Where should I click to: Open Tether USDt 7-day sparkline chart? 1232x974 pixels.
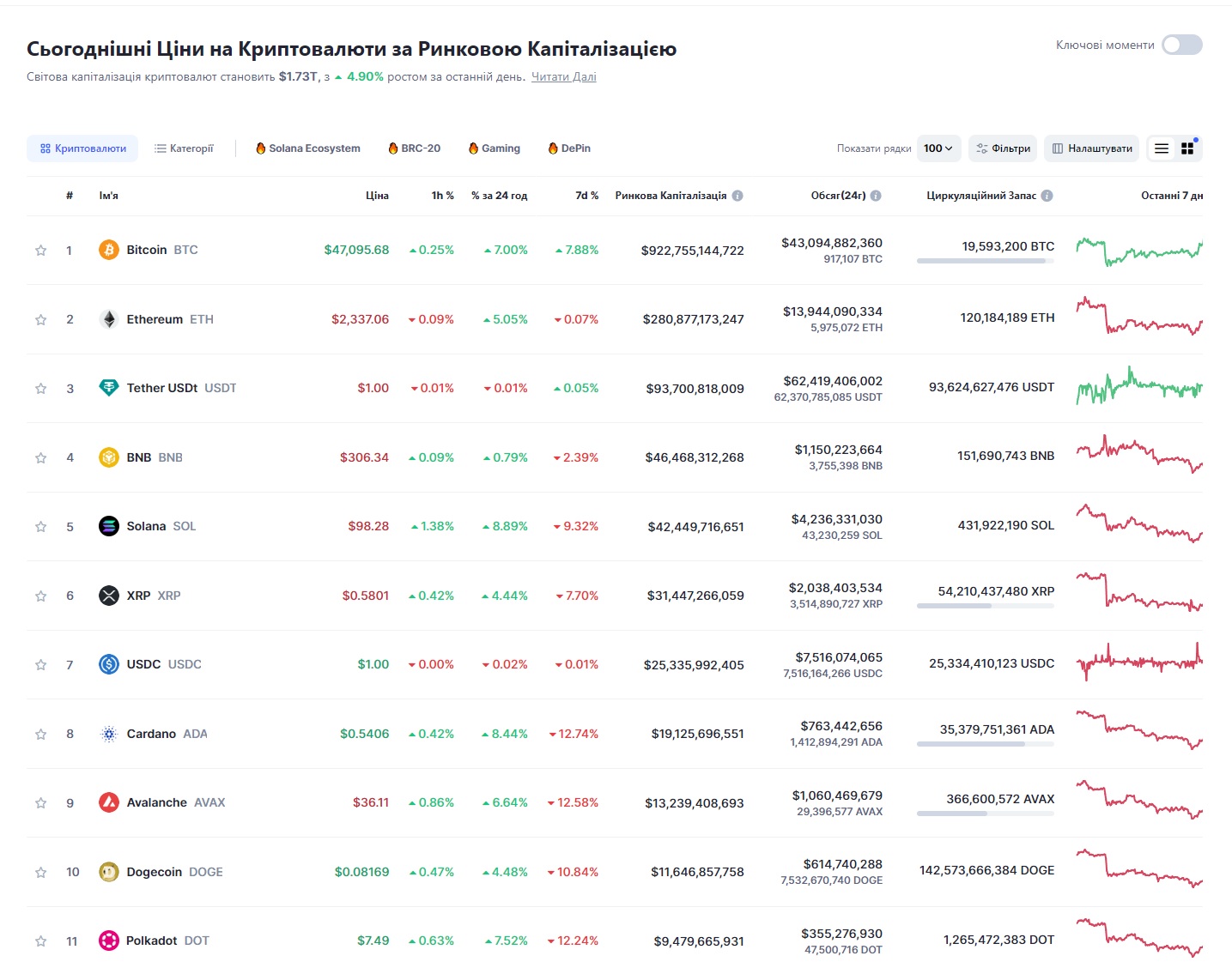(x=1139, y=386)
